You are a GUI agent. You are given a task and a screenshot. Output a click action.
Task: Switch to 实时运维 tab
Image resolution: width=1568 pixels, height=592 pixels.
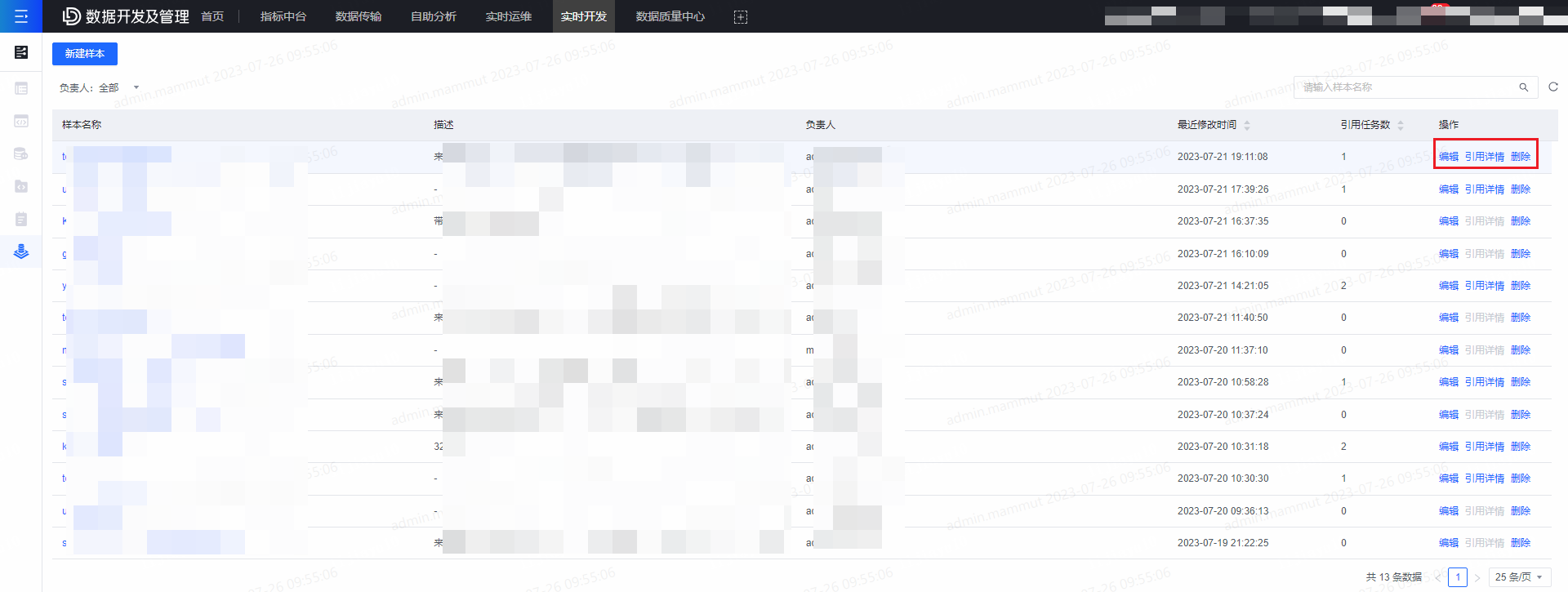(509, 16)
